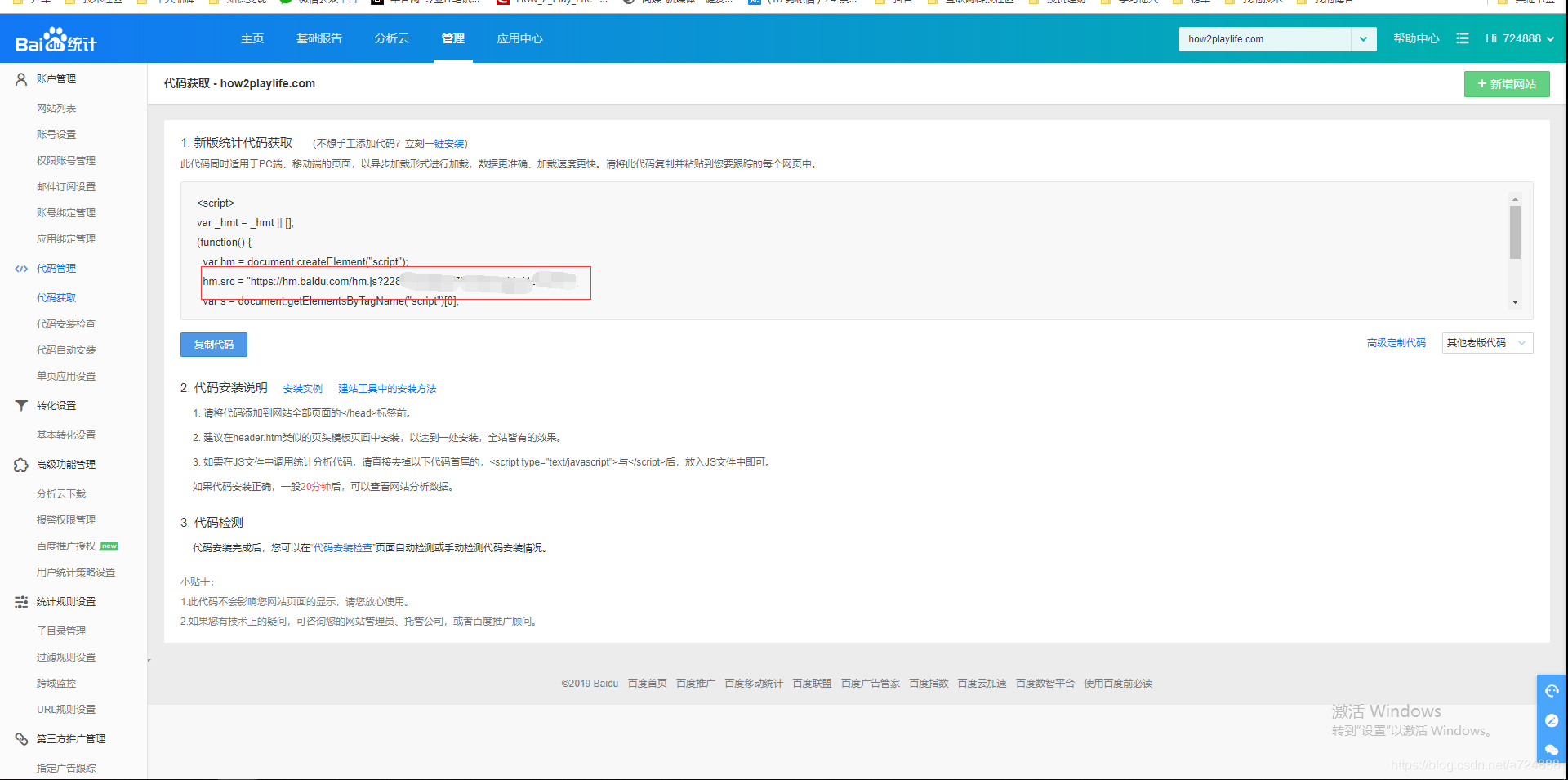
Task: Click the 代码管理 code brackets icon
Action: pyautogui.click(x=21, y=269)
